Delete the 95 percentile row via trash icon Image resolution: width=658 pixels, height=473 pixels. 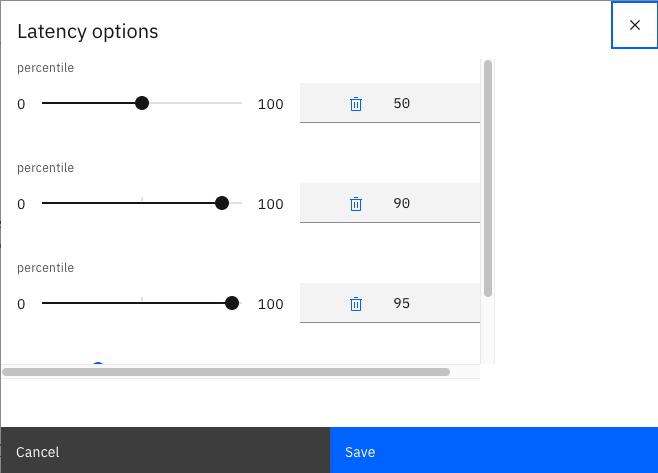(x=356, y=303)
